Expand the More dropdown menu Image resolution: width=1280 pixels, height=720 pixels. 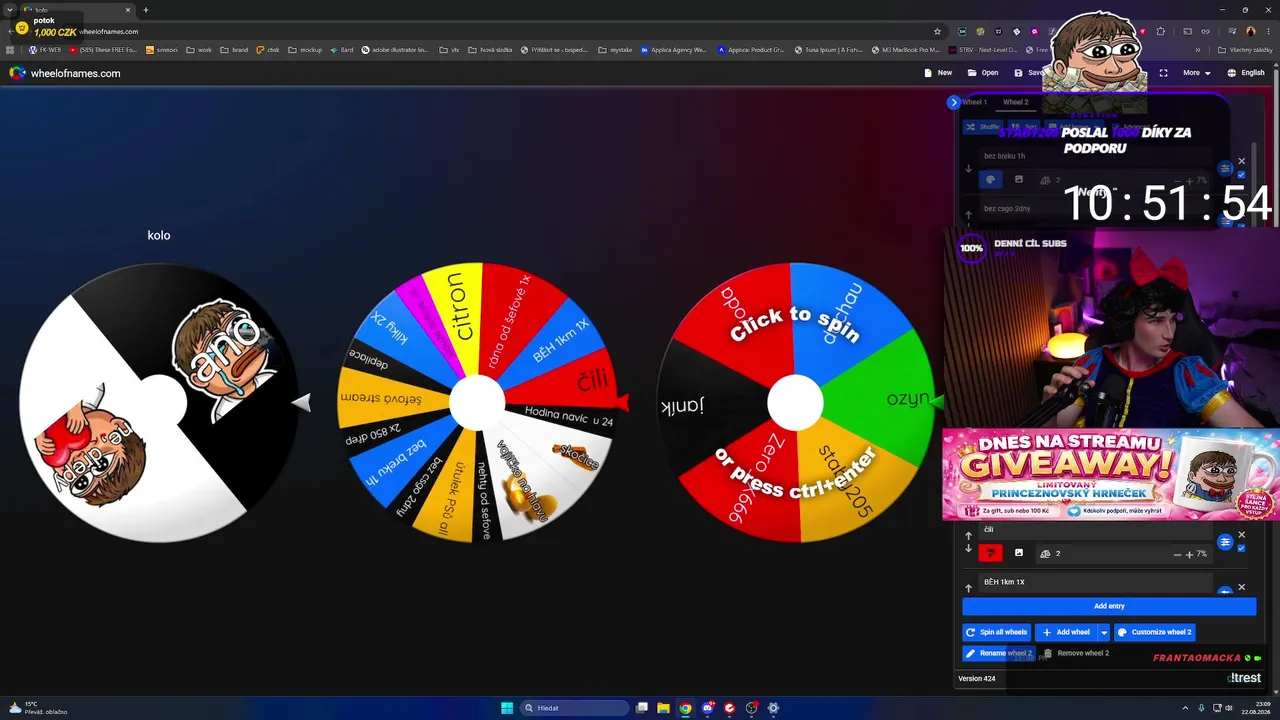[x=1197, y=73]
